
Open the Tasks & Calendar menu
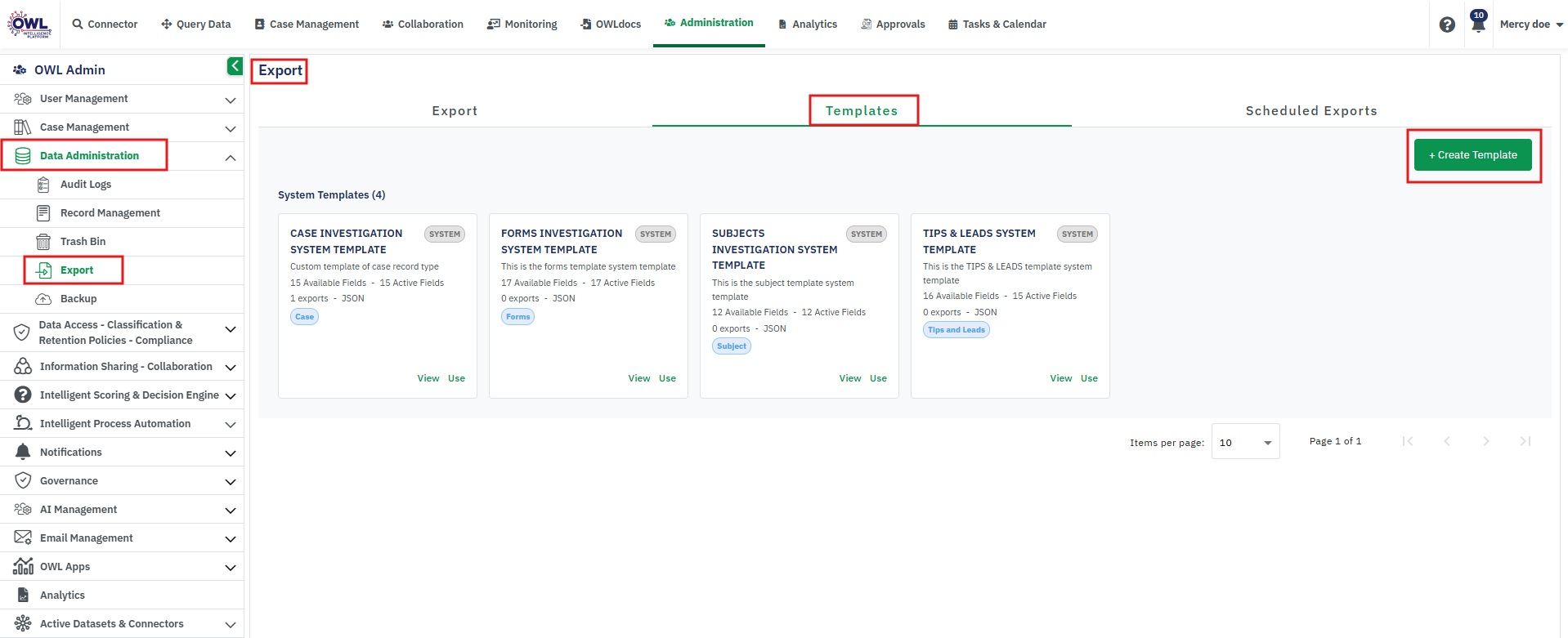point(997,25)
